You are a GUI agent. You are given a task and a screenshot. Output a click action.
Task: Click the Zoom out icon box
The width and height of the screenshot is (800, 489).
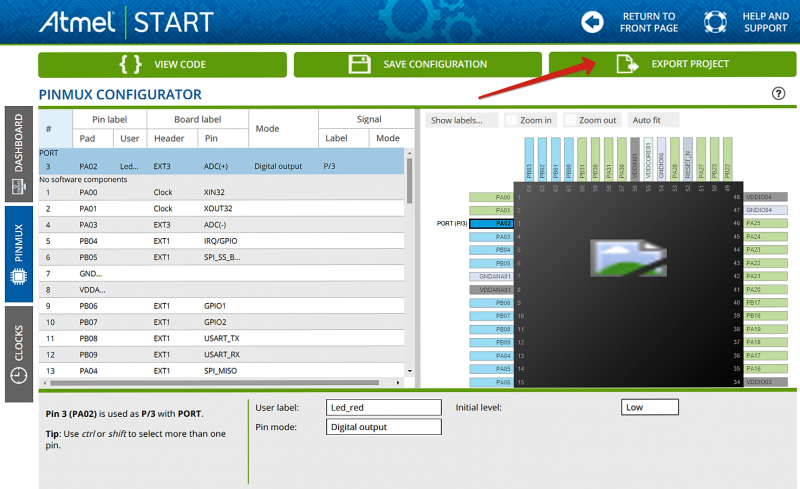click(x=570, y=120)
